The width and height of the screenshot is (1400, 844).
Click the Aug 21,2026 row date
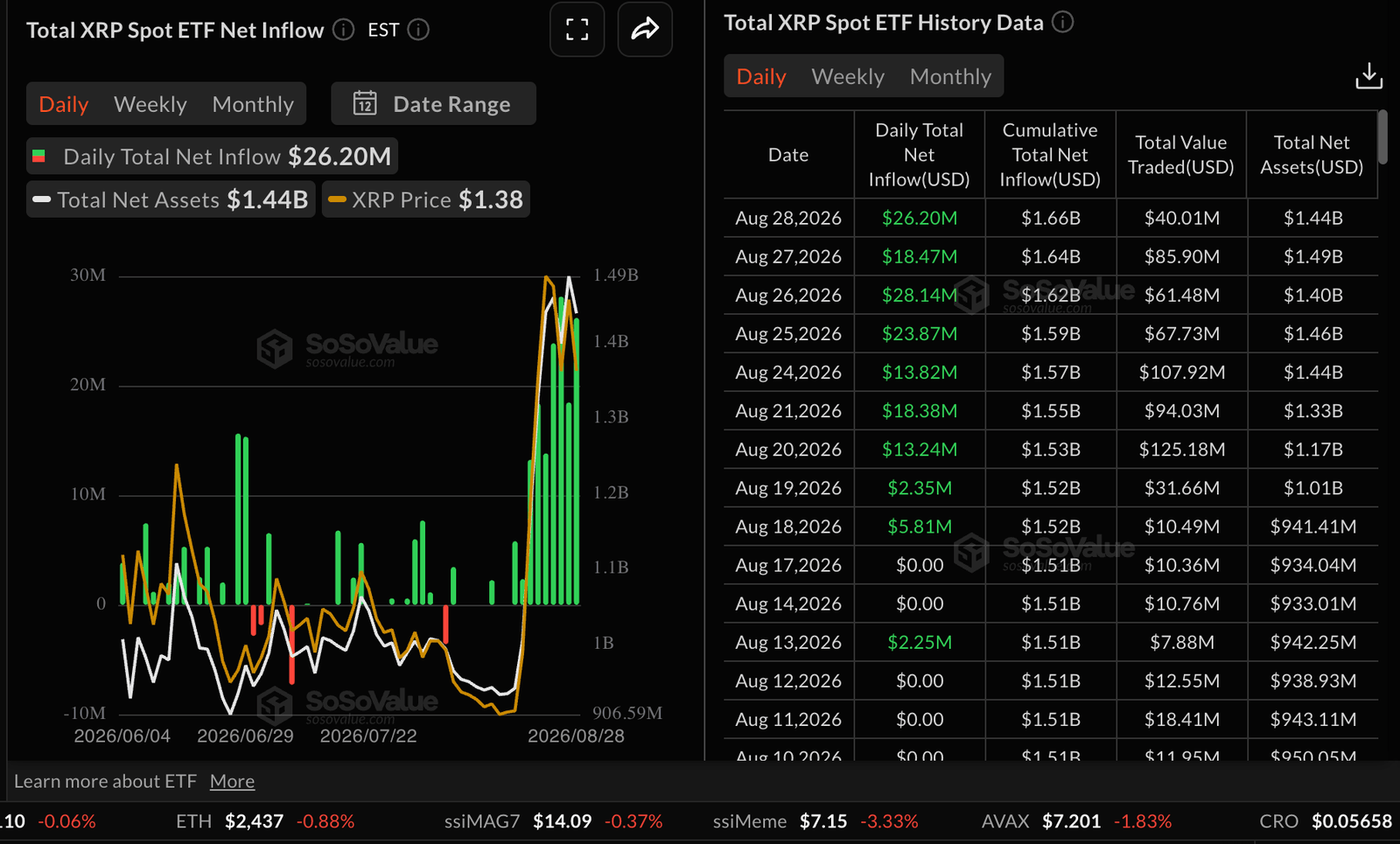click(788, 410)
